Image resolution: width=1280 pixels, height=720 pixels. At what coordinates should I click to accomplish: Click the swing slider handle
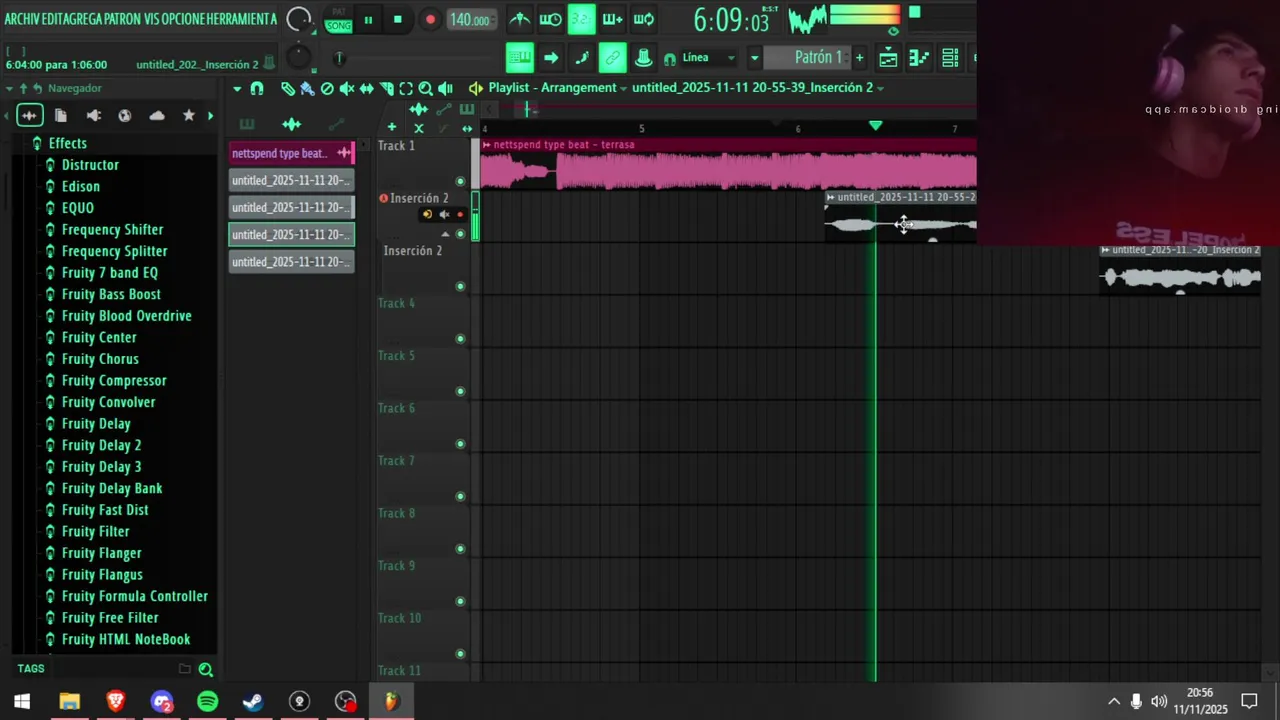pos(339,58)
